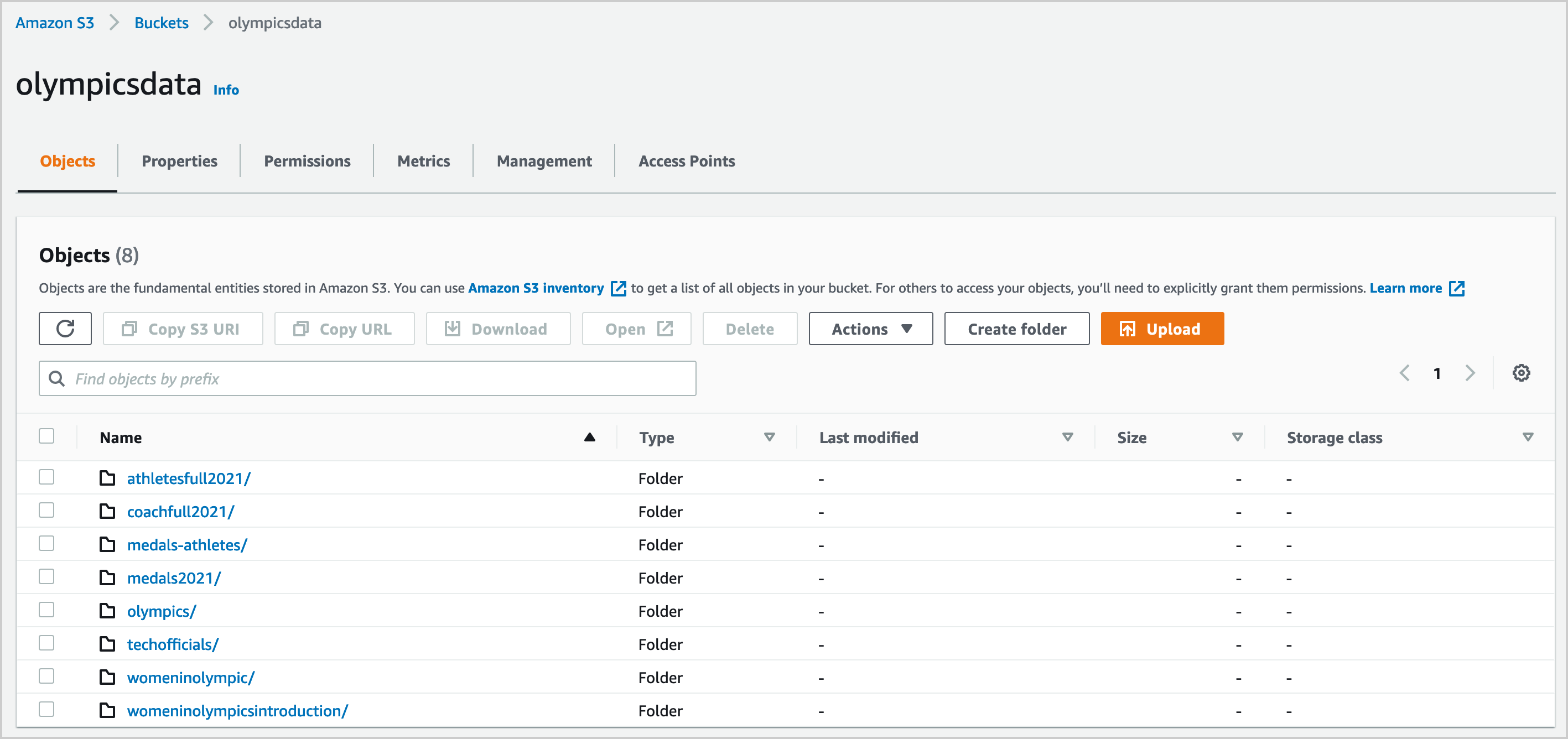Toggle the select-all objects checkbox
The height and width of the screenshot is (739, 1568).
(x=46, y=436)
